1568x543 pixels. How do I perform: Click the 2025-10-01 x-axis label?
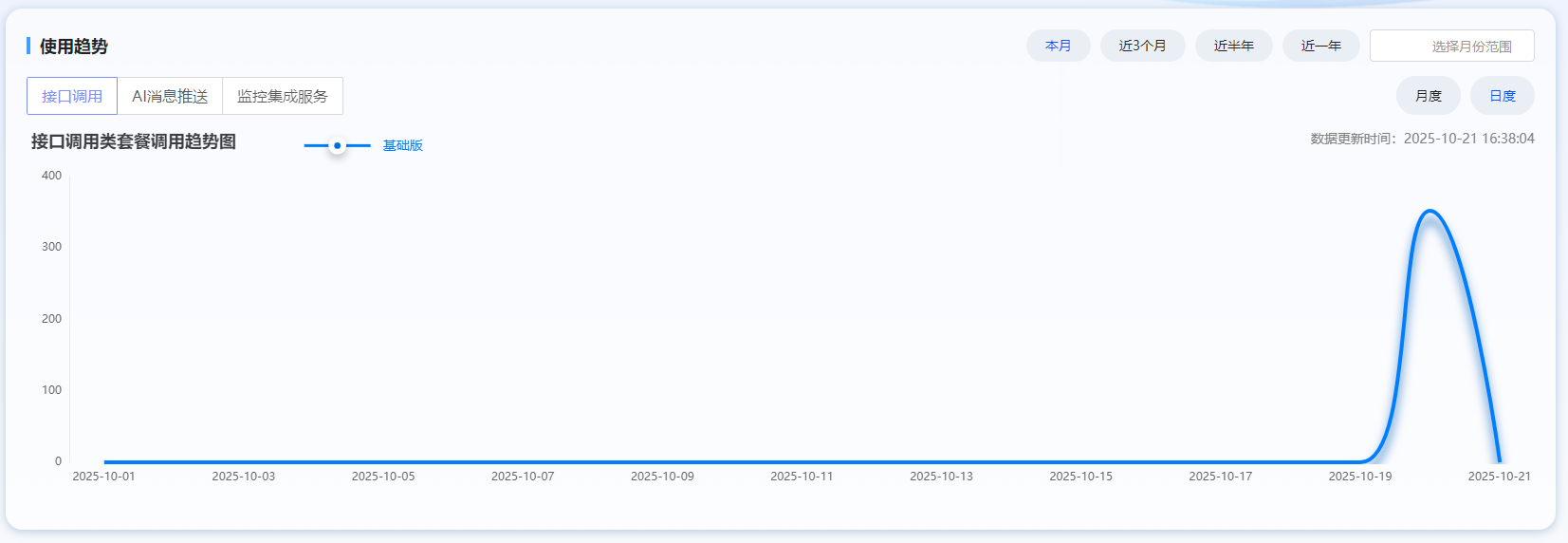click(x=103, y=477)
